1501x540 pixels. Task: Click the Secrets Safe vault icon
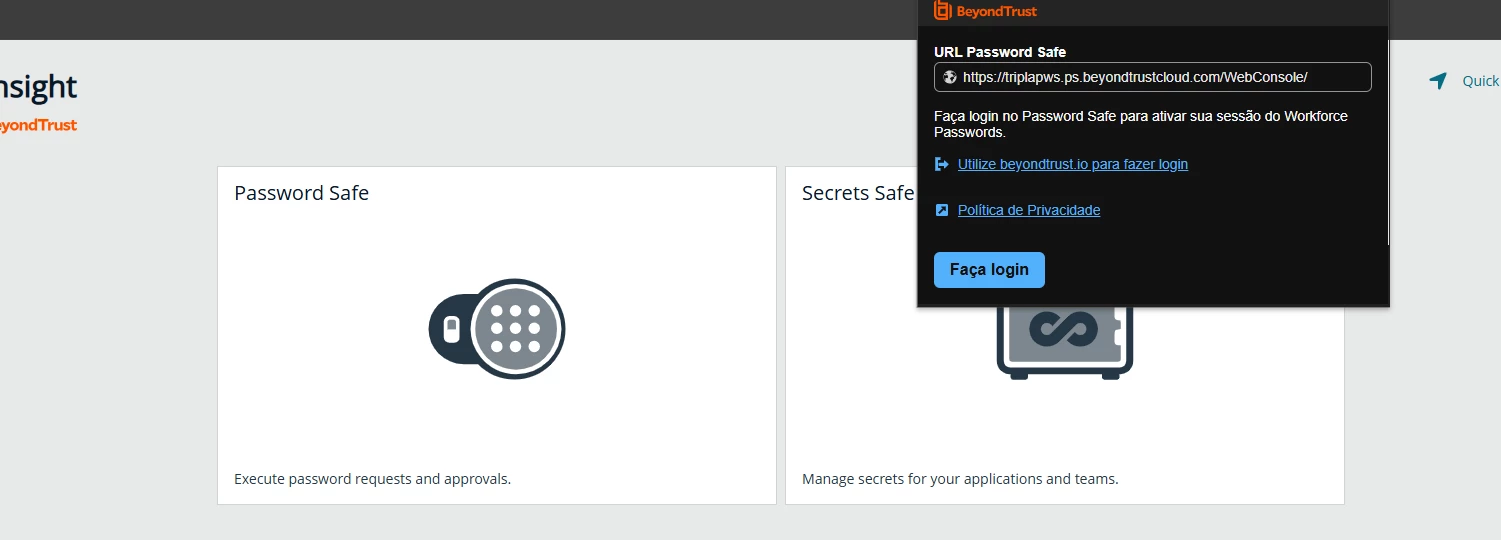pyautogui.click(x=1064, y=342)
